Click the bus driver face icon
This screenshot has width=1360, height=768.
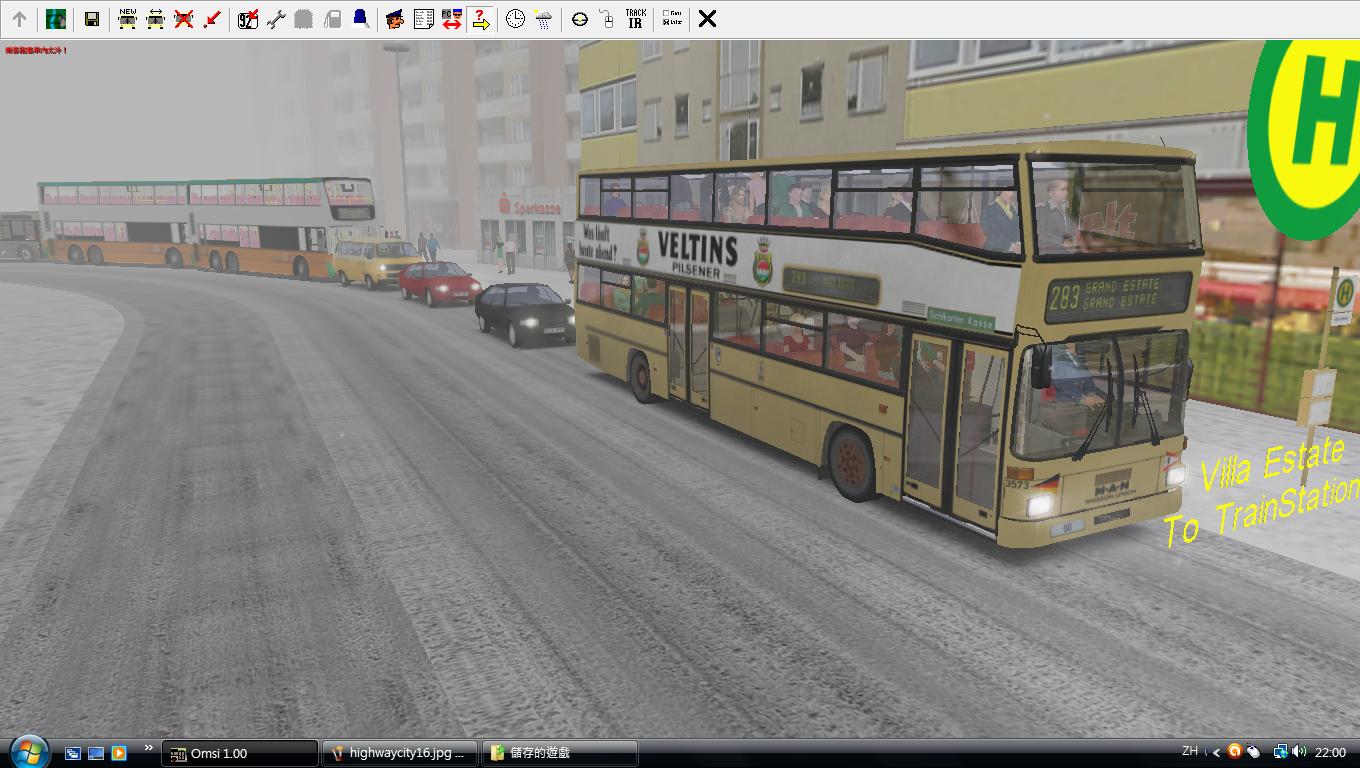tap(395, 19)
